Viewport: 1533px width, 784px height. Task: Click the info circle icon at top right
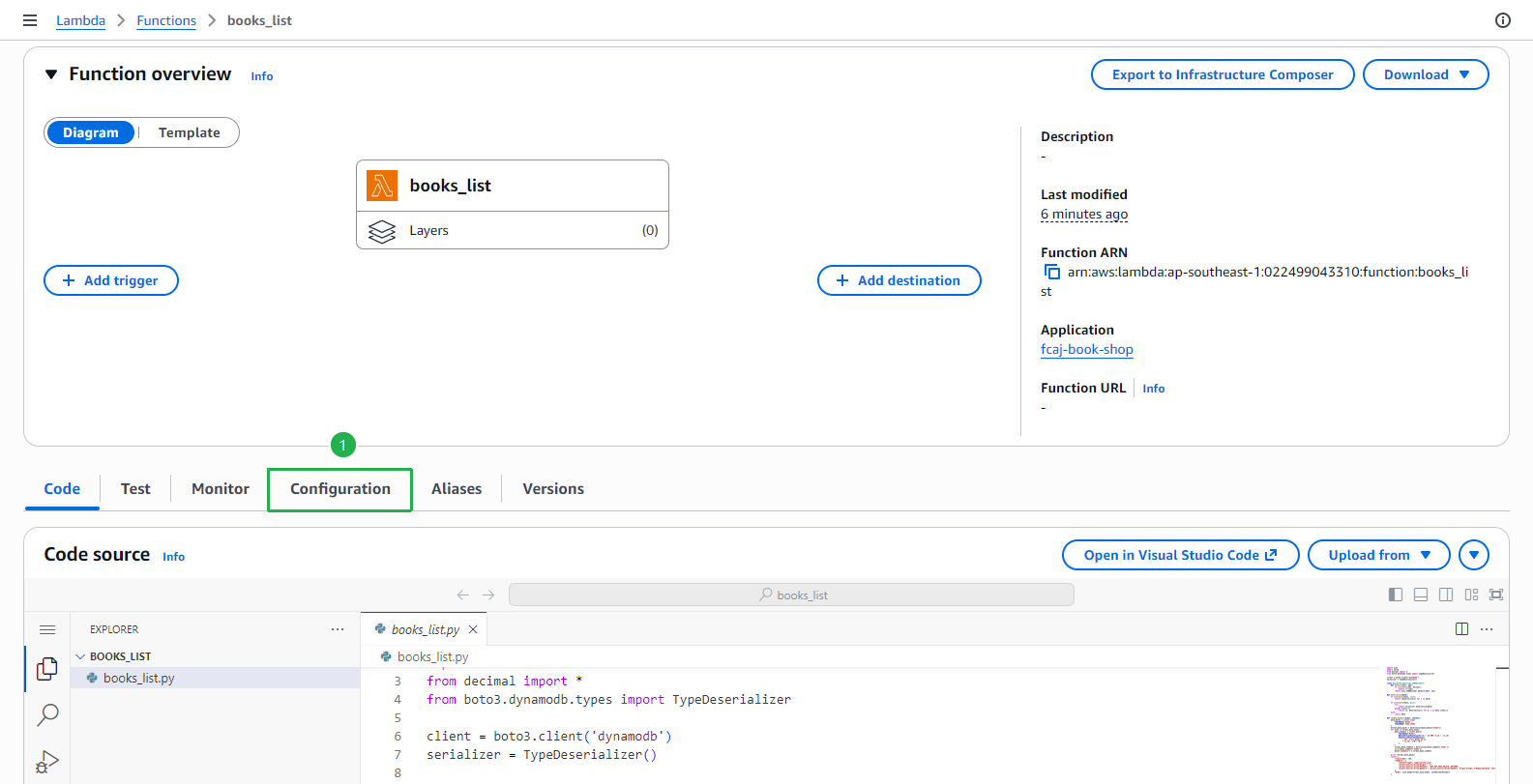coord(1503,20)
